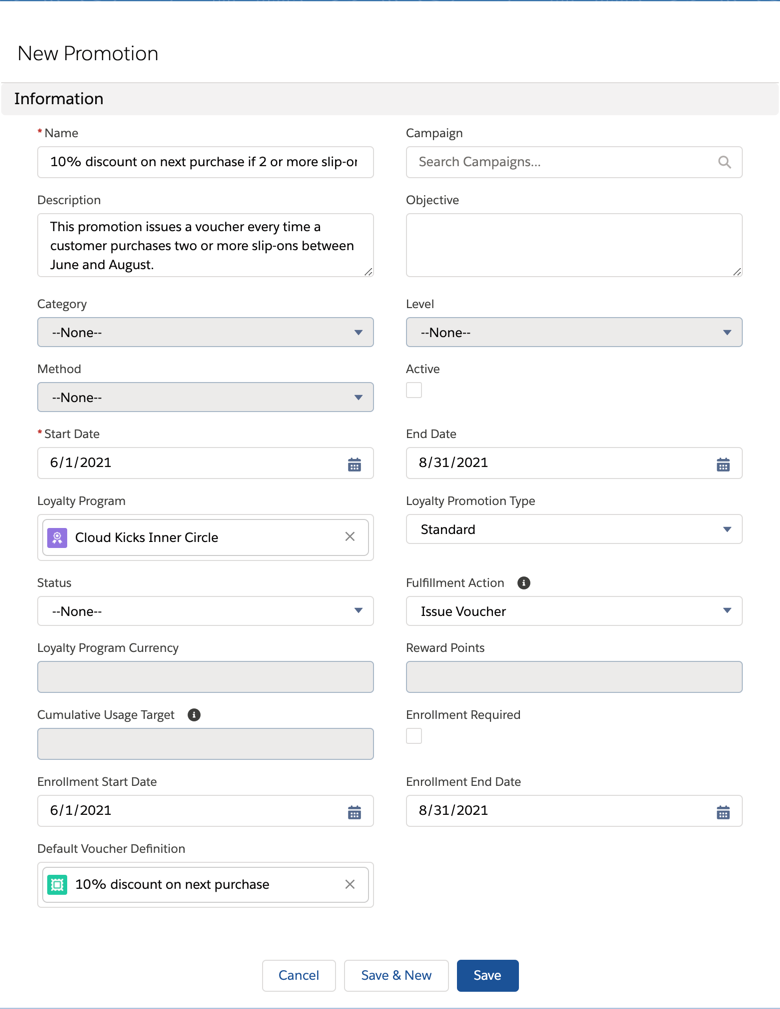Remove the Cloud Kicks Inner Circle loyalty program

coord(350,537)
